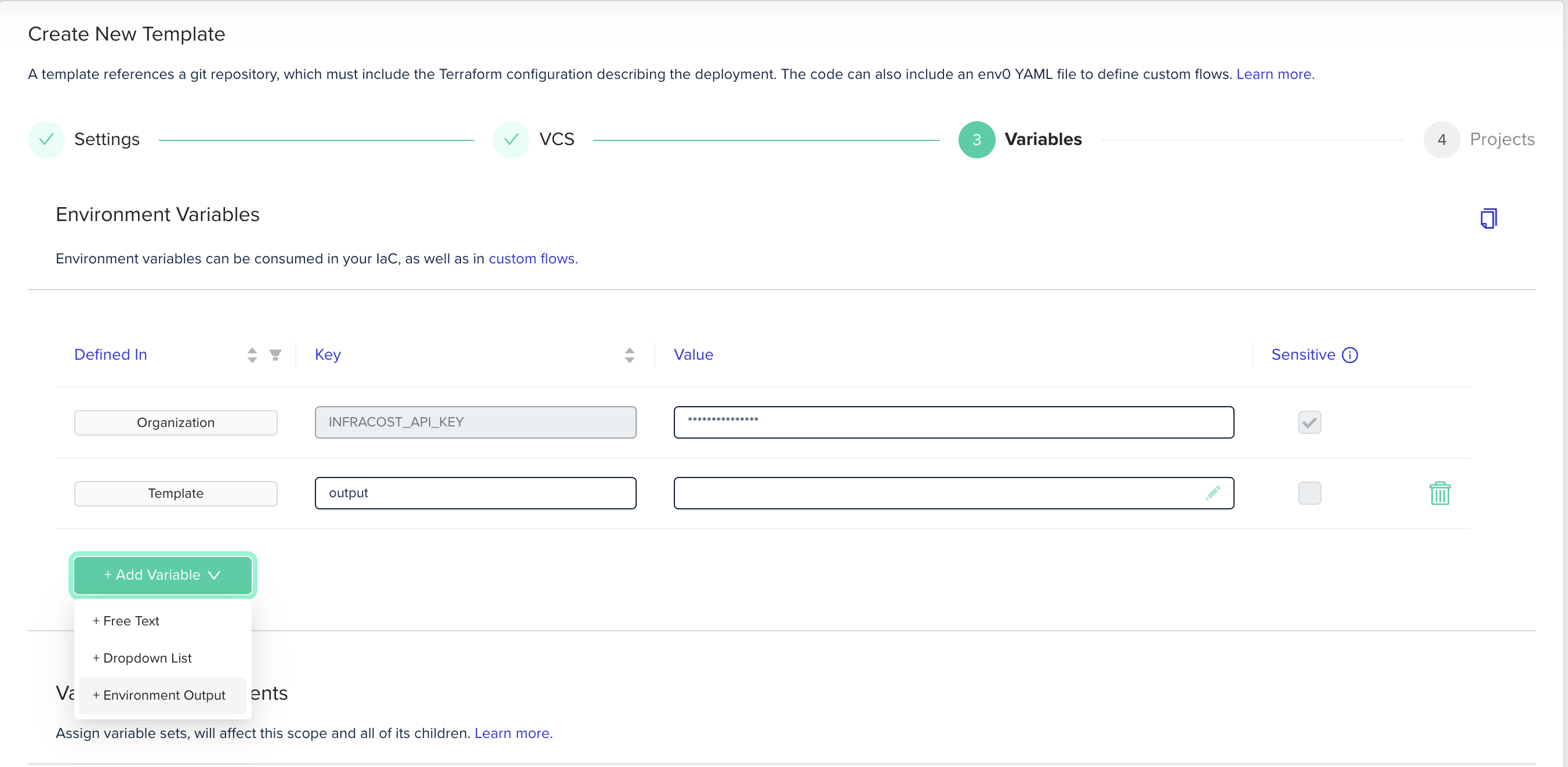The width and height of the screenshot is (1568, 767).
Task: Open the Add Variable dropdown
Action: (162, 574)
